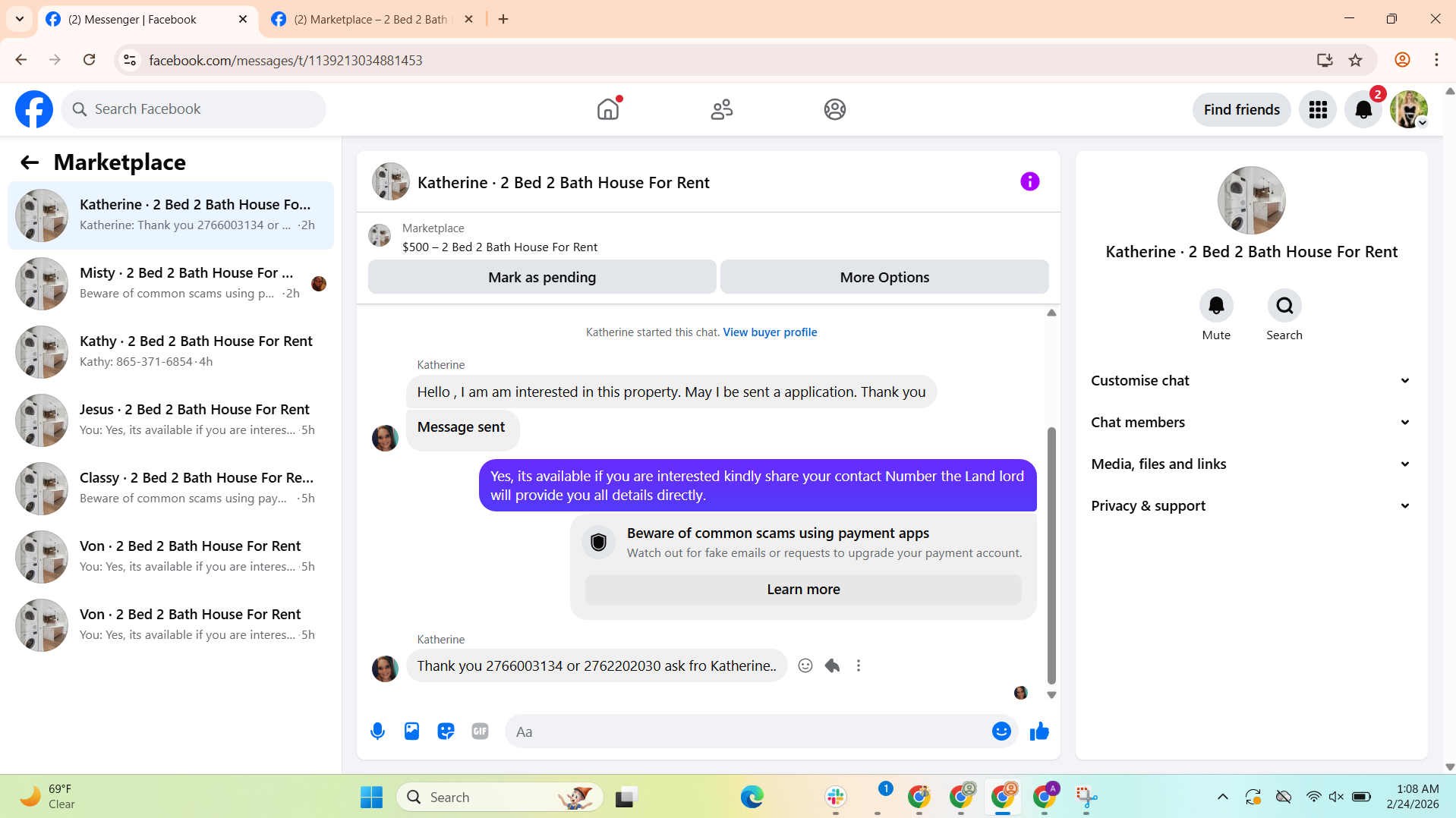Open more options for Katherine's last message
Viewport: 1456px width, 818px height.
859,665
